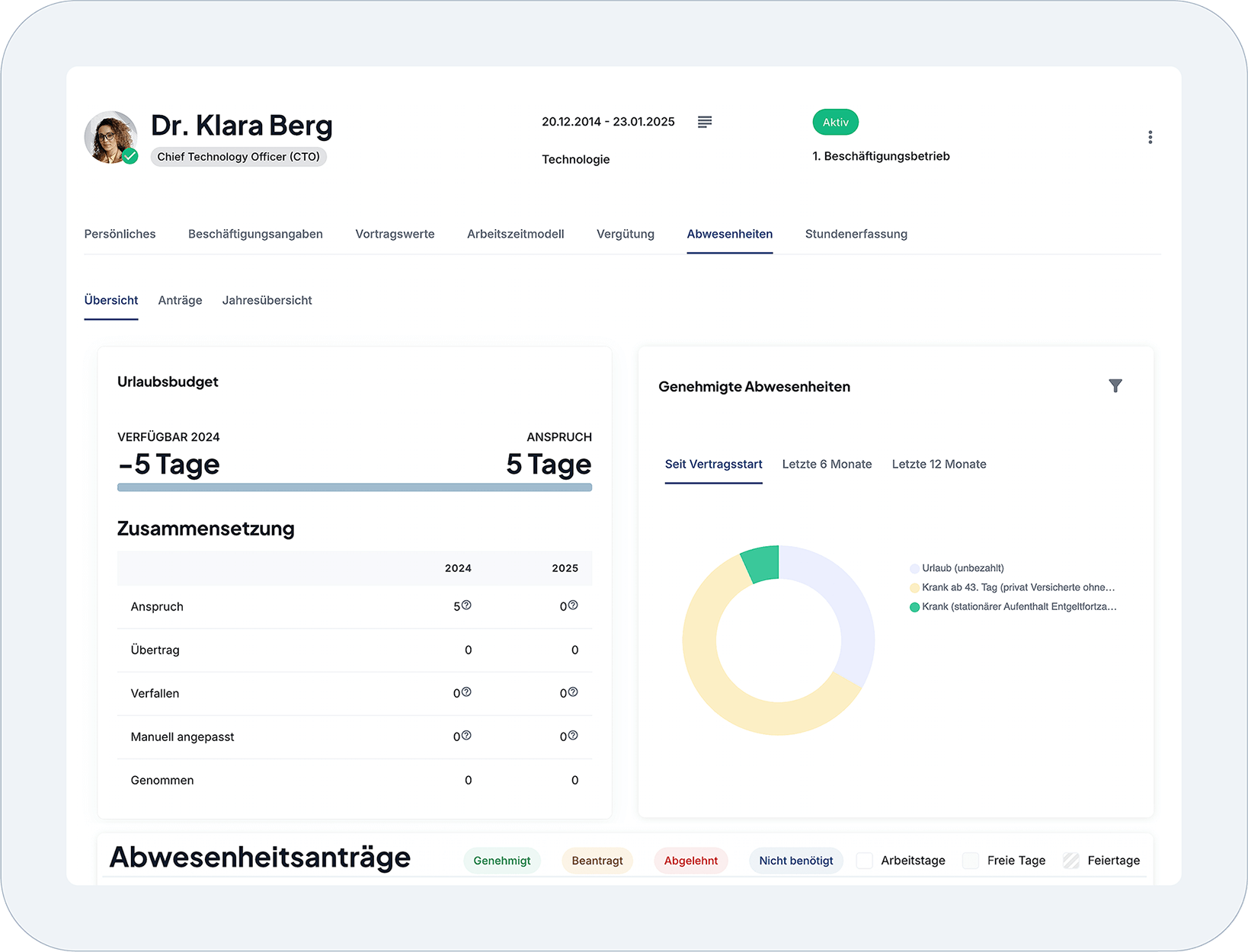1248x952 pixels.
Task: Open filter for Genehmigte Abwesenheiten
Action: [1115, 386]
